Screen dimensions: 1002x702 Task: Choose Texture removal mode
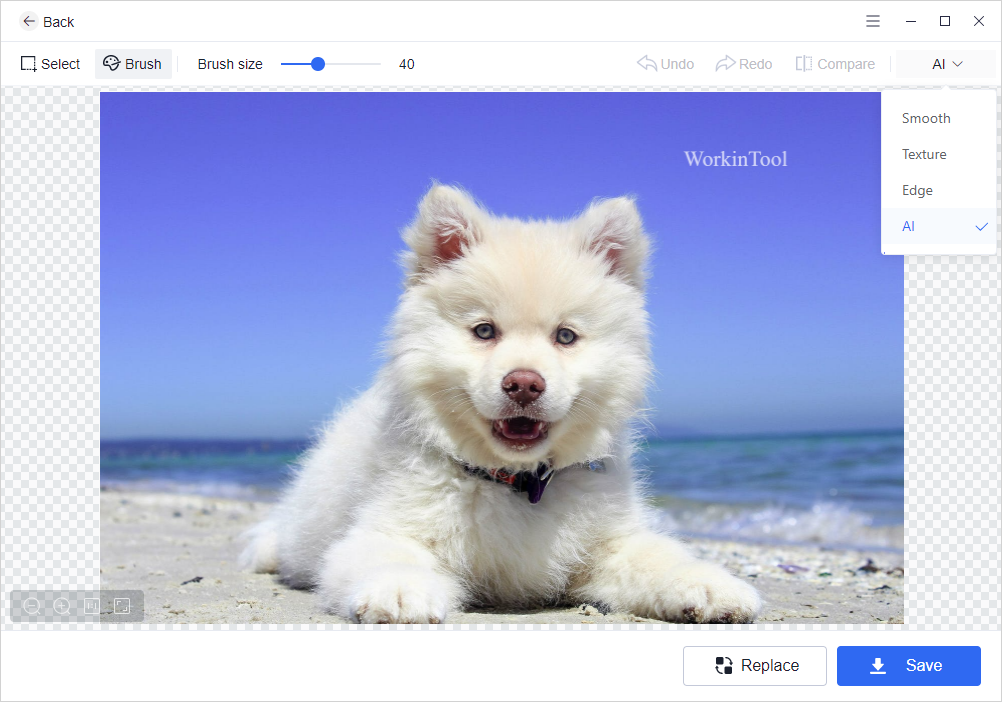point(938,155)
